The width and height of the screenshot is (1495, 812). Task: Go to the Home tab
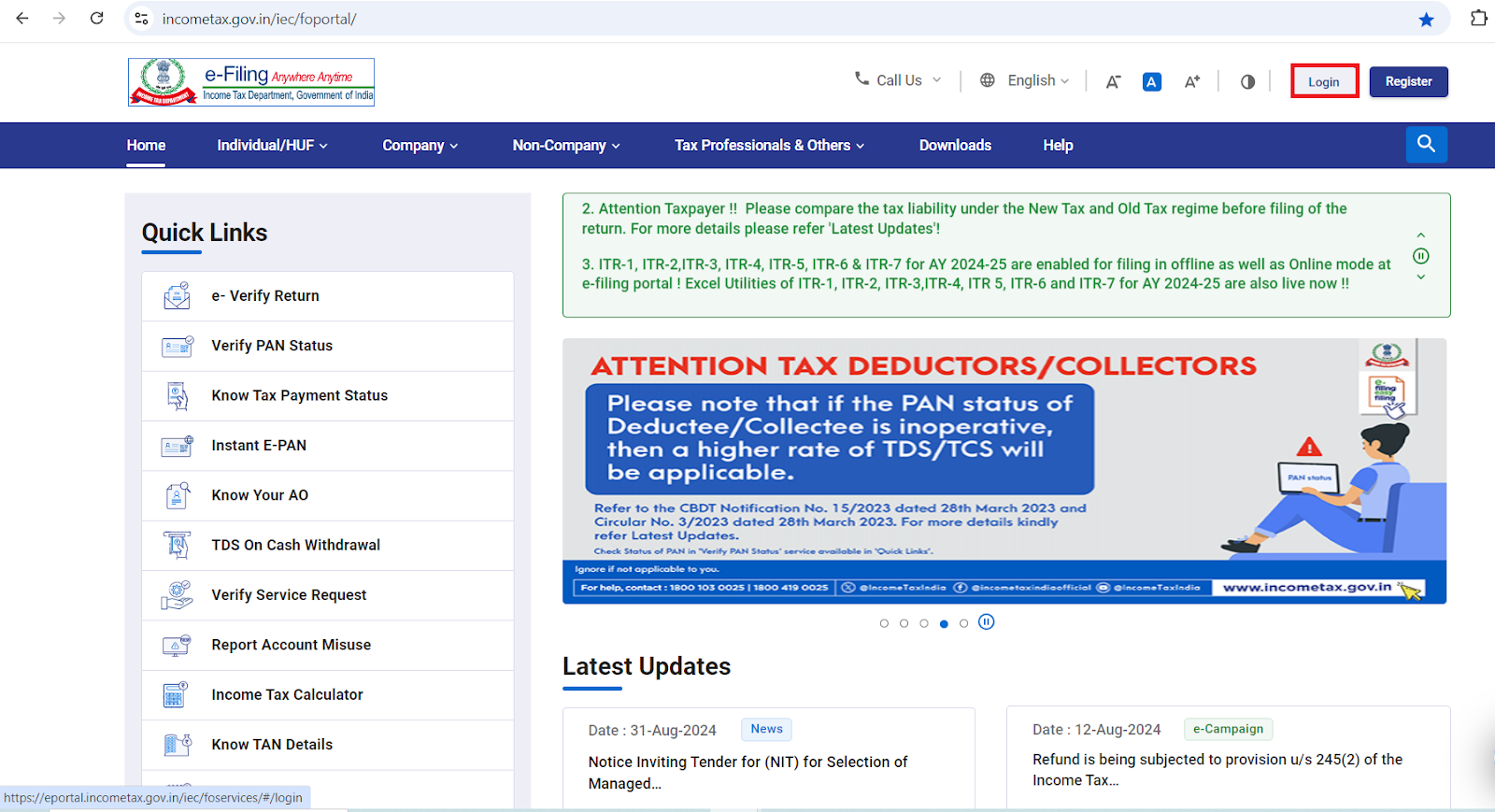click(x=146, y=146)
